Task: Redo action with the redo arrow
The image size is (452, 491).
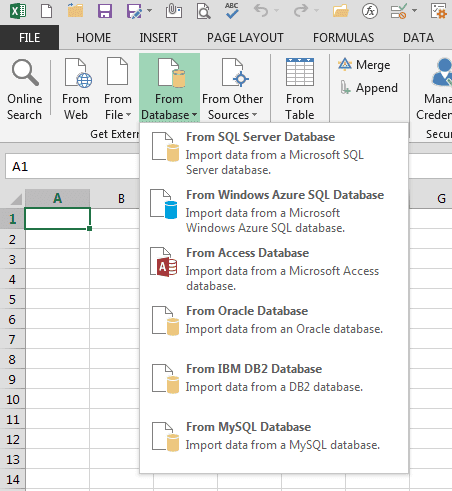Action: click(x=301, y=11)
